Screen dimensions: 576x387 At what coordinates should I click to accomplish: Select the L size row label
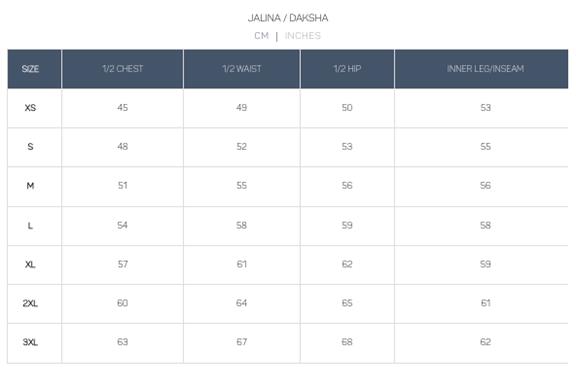click(30, 226)
